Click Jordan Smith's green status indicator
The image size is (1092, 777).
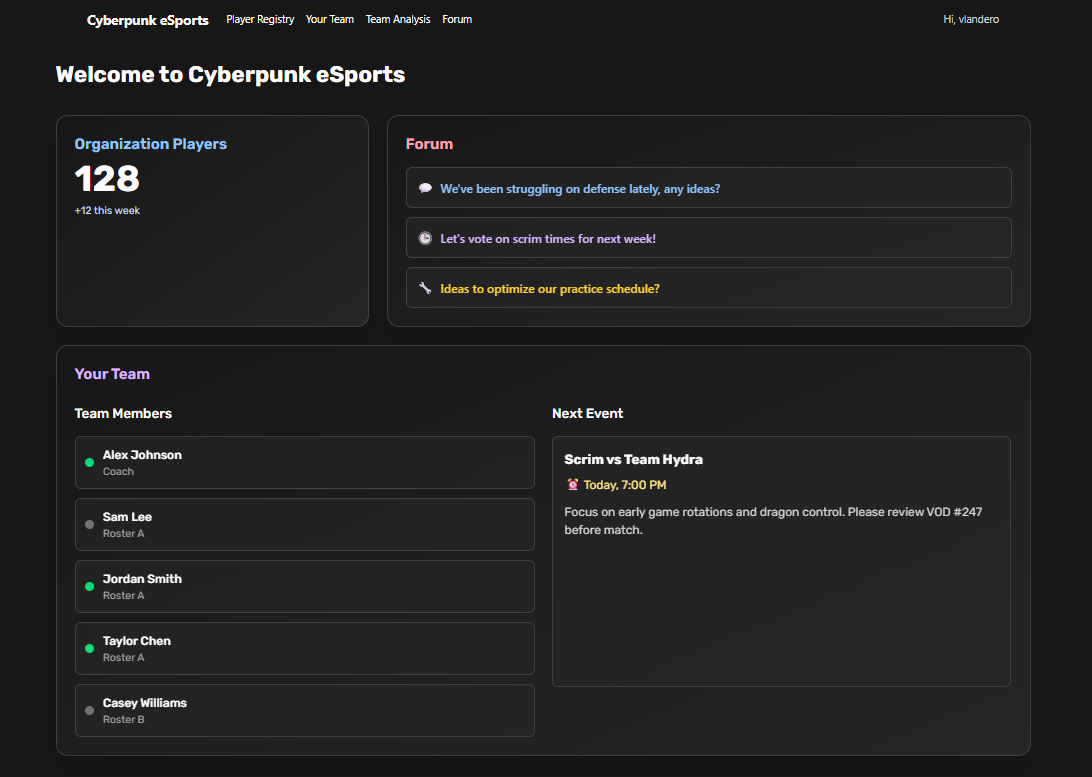point(90,587)
